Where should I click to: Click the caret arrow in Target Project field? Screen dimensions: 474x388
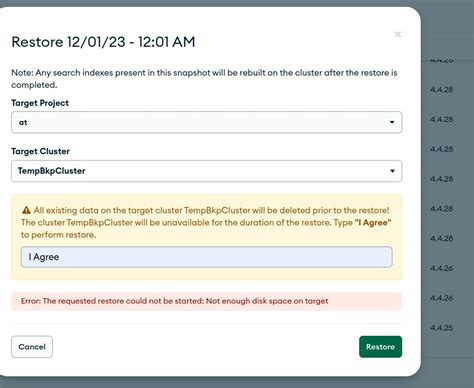click(x=392, y=122)
